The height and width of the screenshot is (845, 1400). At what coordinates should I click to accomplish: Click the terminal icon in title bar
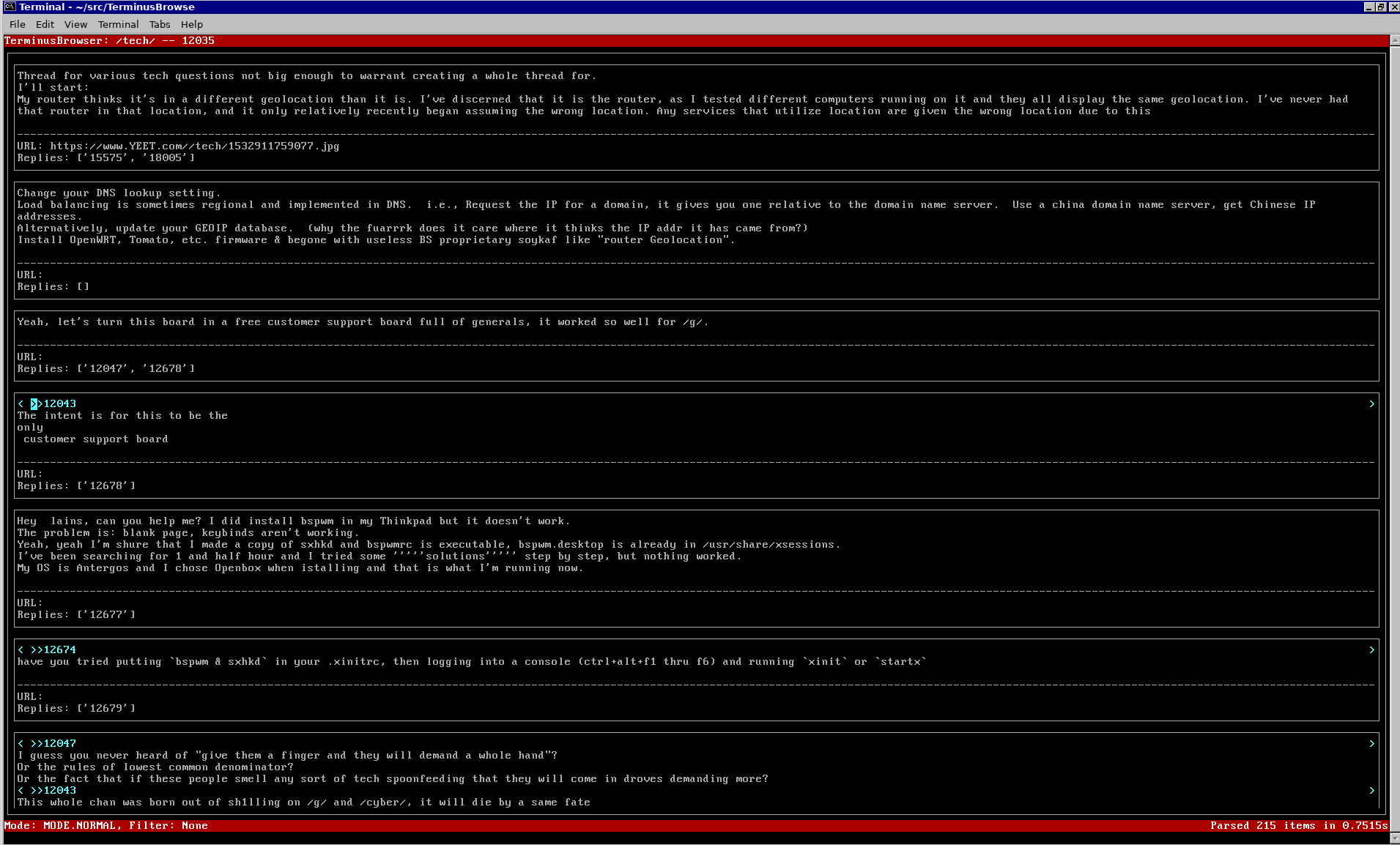pyautogui.click(x=10, y=7)
